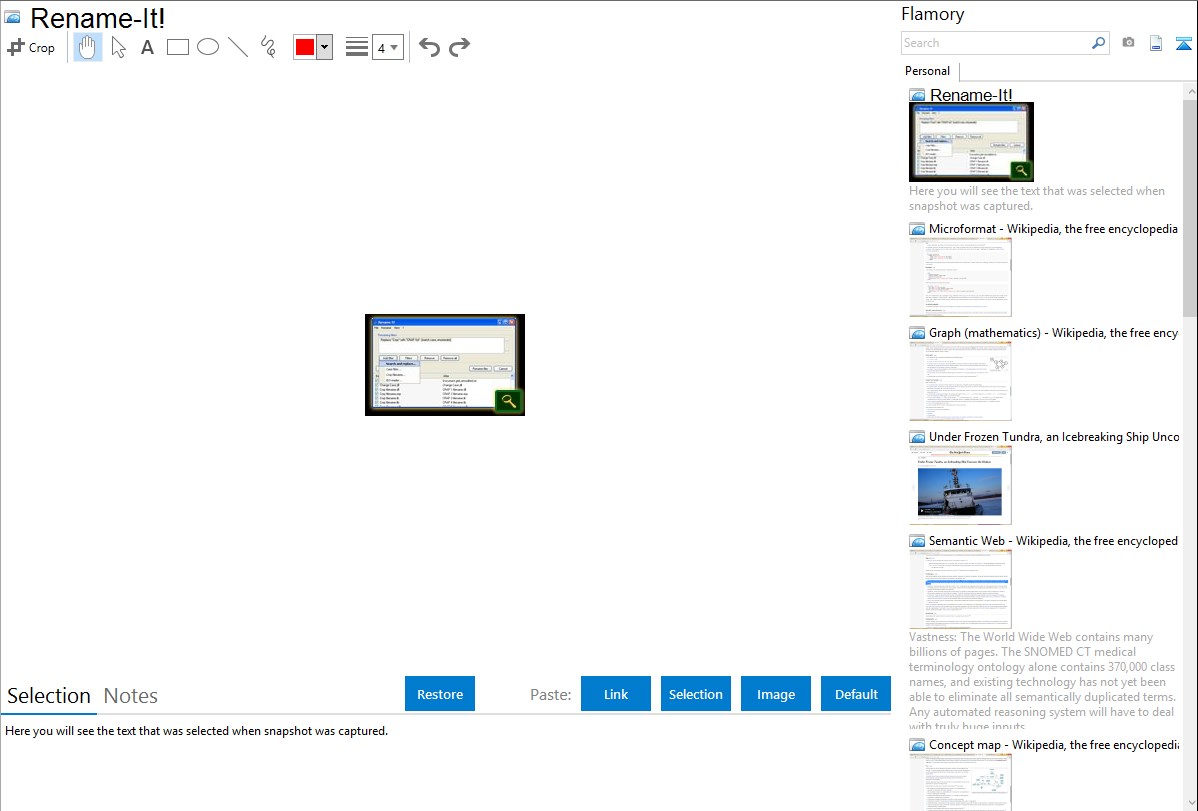Click the Semantic Web title text

pyautogui.click(x=1053, y=540)
